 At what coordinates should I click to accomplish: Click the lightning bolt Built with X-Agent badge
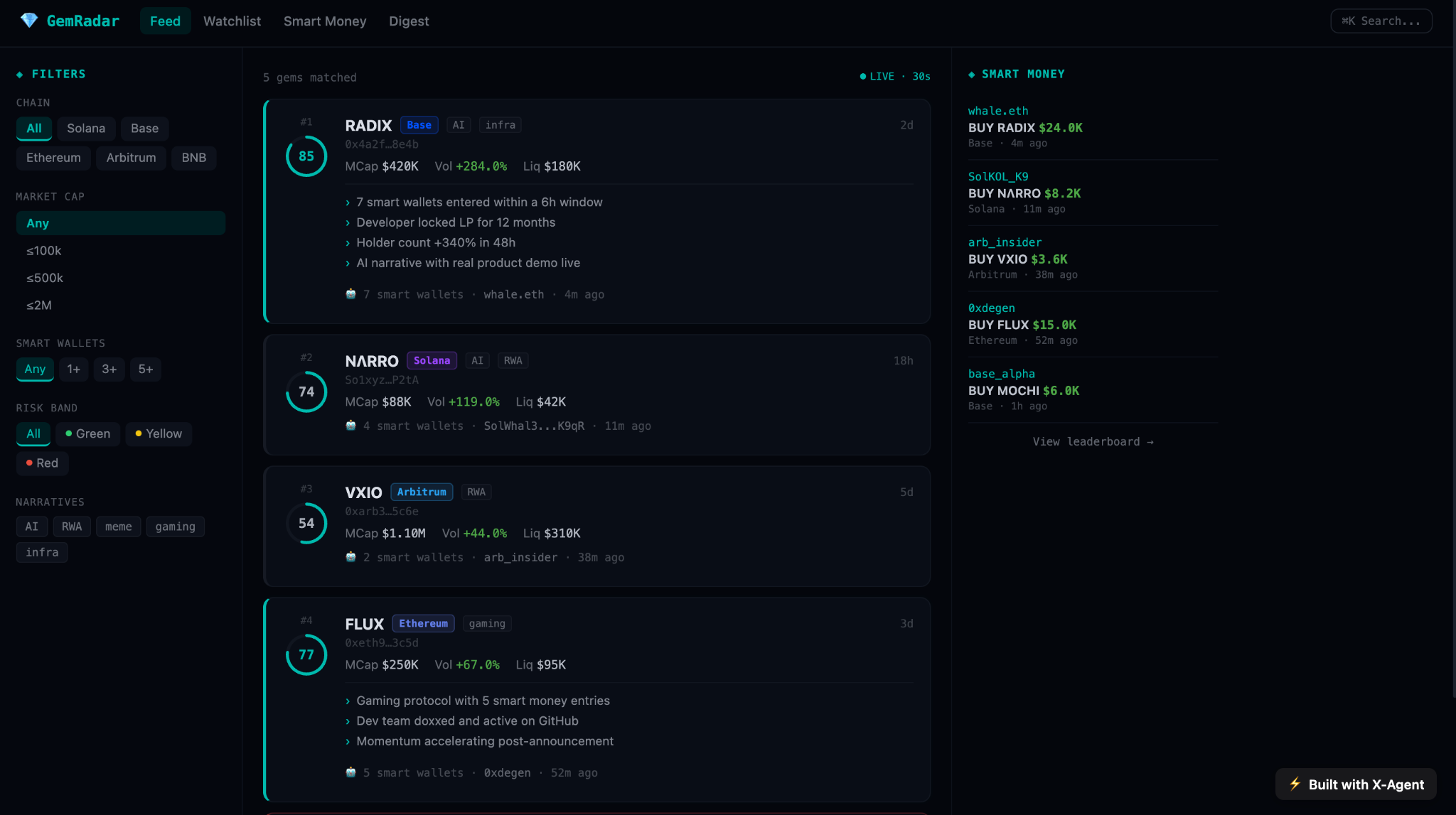pyautogui.click(x=1356, y=784)
